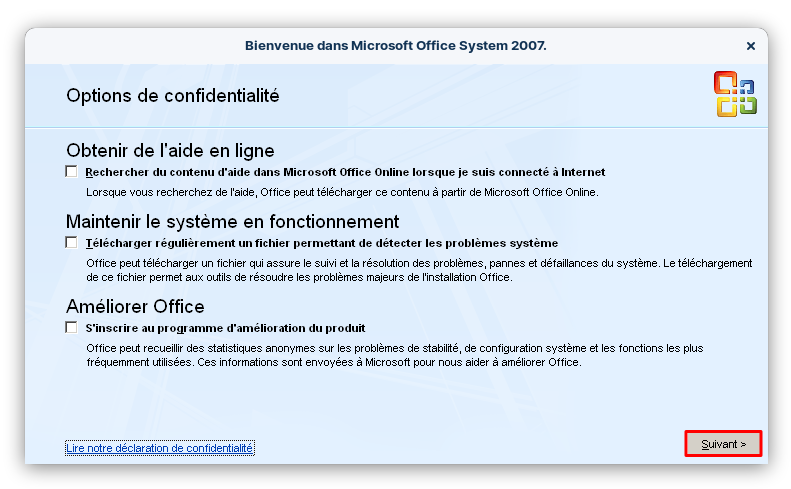Screen dimensions: 791x489
Task: Click the paragraph starting 'Office peut télécharger un fichier'
Action: tap(419, 270)
